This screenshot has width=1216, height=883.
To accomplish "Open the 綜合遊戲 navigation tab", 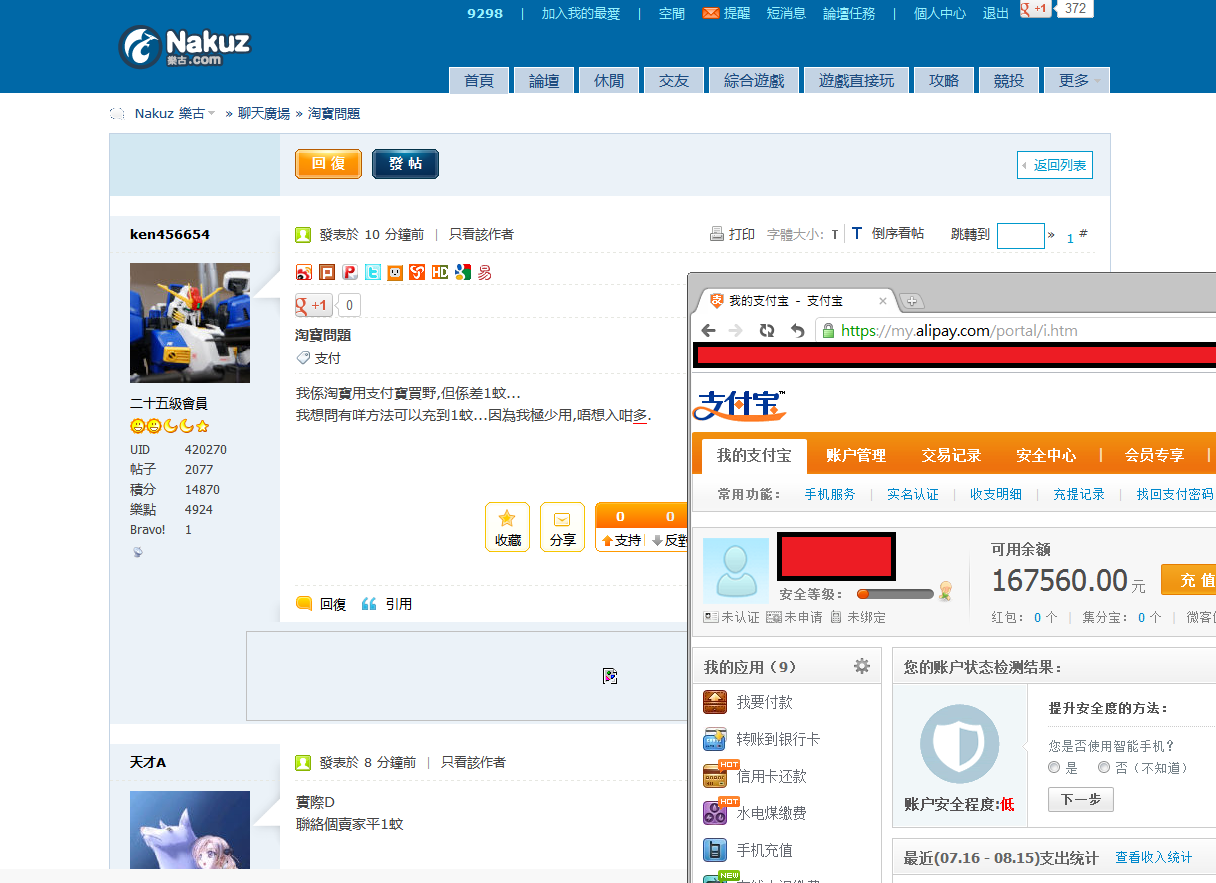I will click(x=754, y=80).
